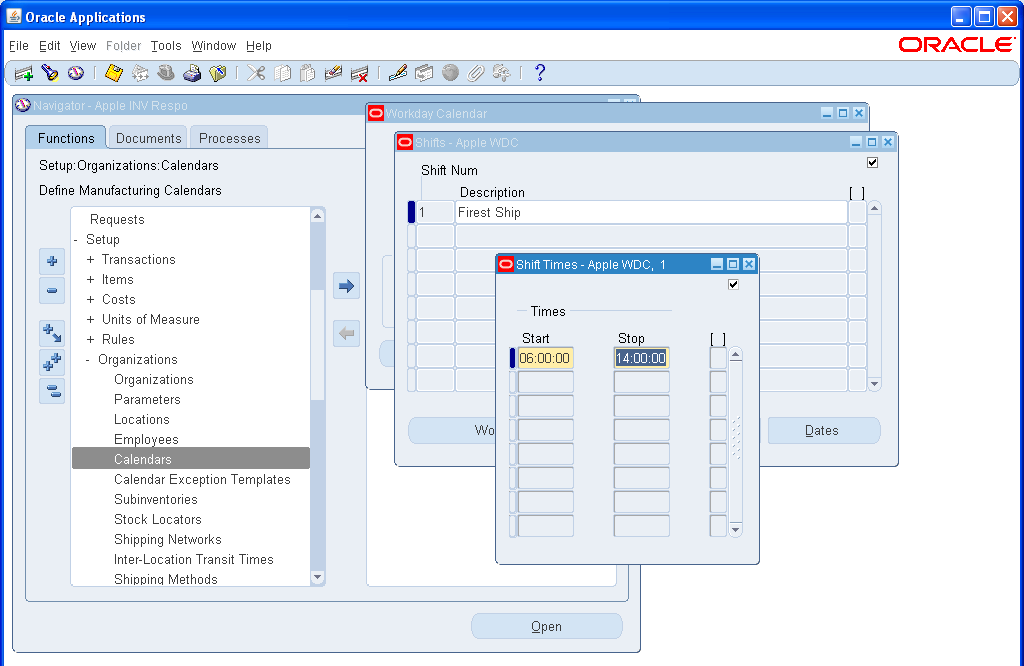Click the Copy toolbar icon
The height and width of the screenshot is (666, 1024).
click(282, 73)
